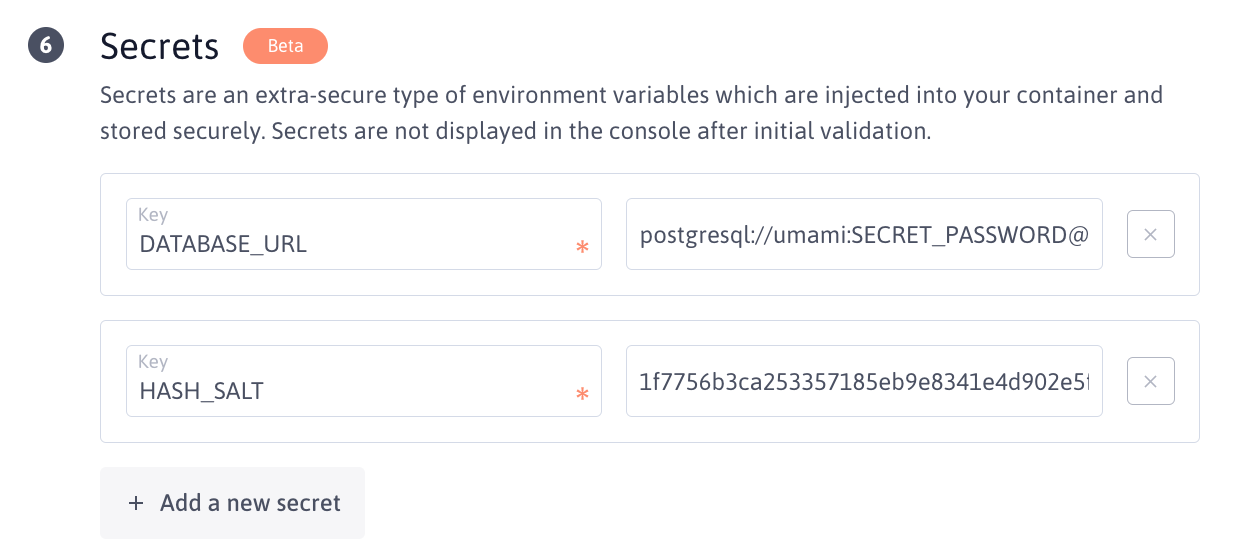Click the description sentence about extra-secure environment variables

click(x=630, y=96)
